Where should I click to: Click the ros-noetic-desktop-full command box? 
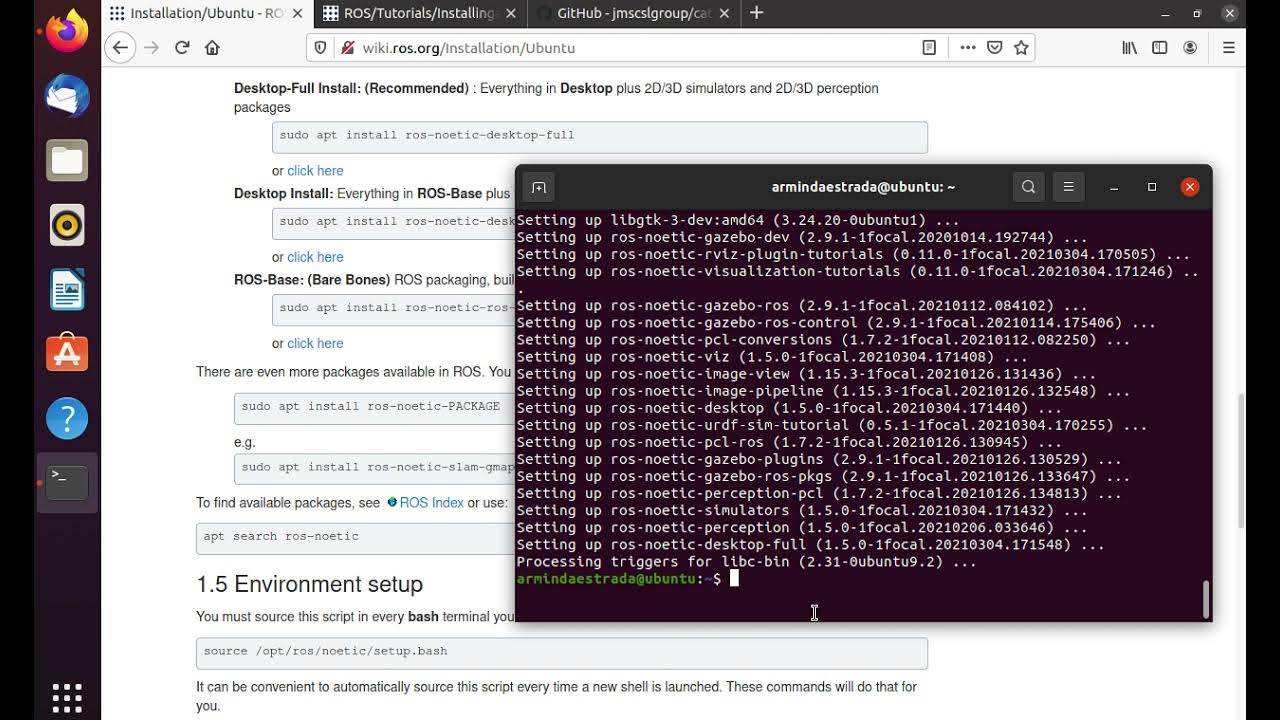point(600,137)
